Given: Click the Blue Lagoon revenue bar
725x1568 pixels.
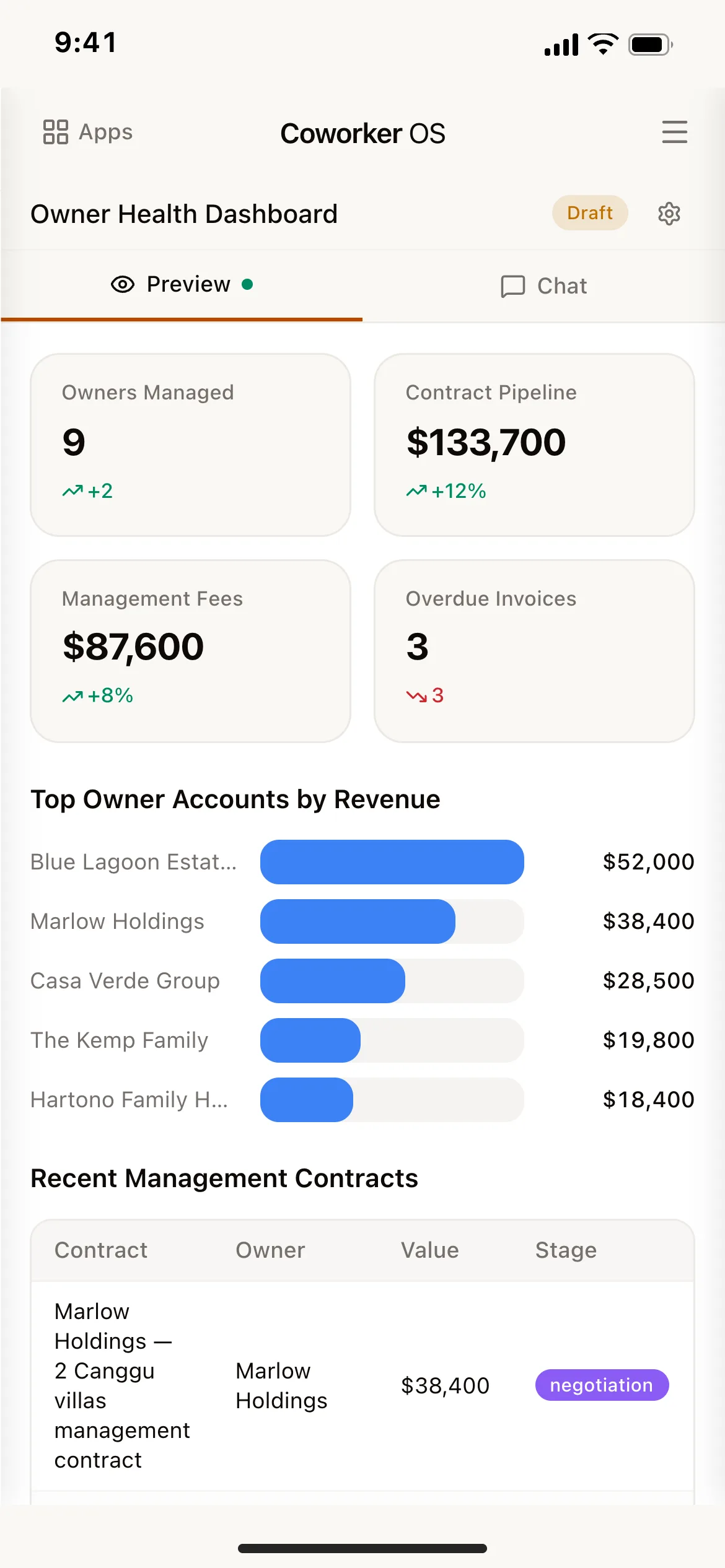Looking at the screenshot, I should (x=392, y=862).
